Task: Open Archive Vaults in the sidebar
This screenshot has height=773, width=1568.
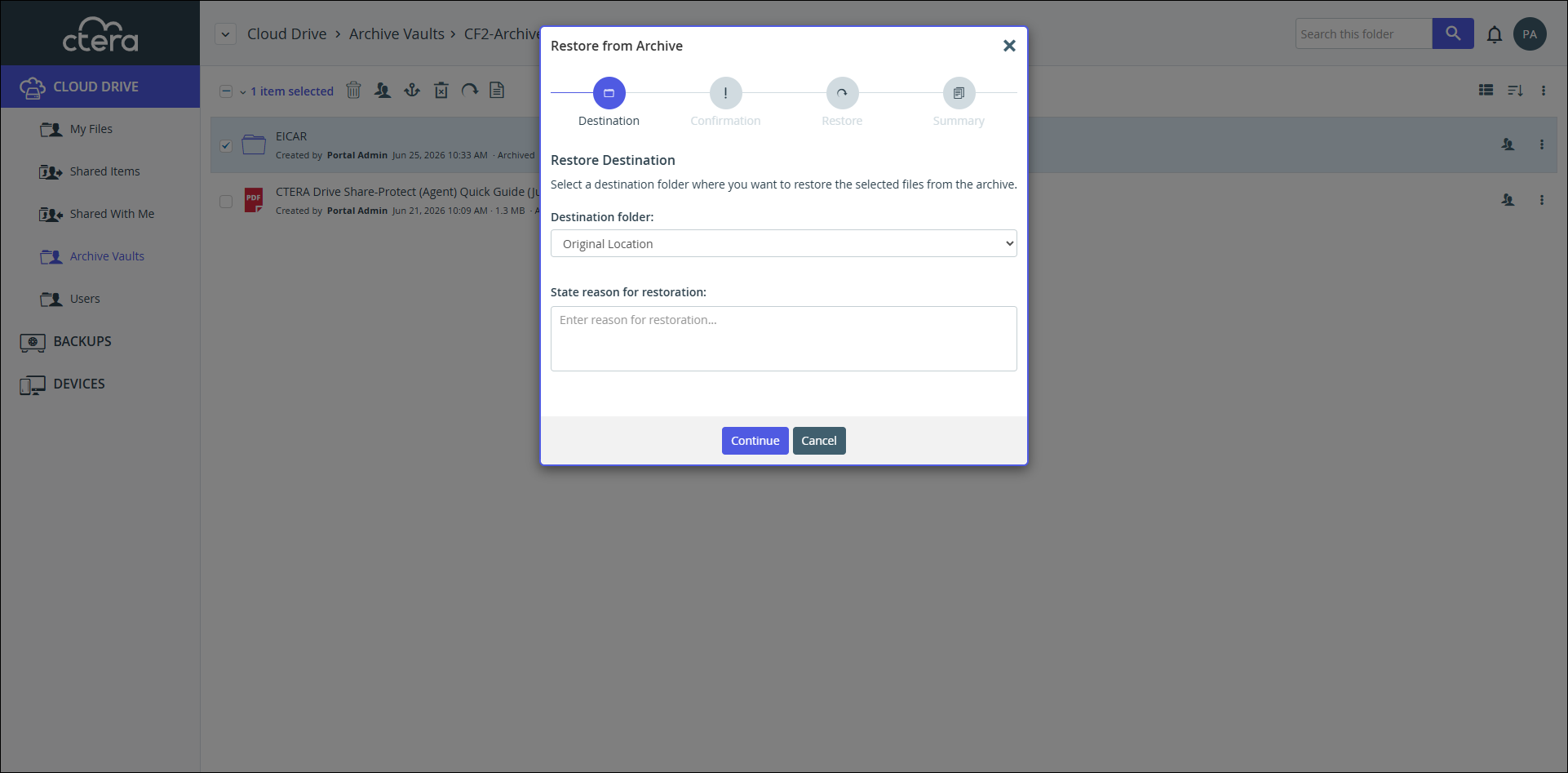Action: tap(107, 256)
